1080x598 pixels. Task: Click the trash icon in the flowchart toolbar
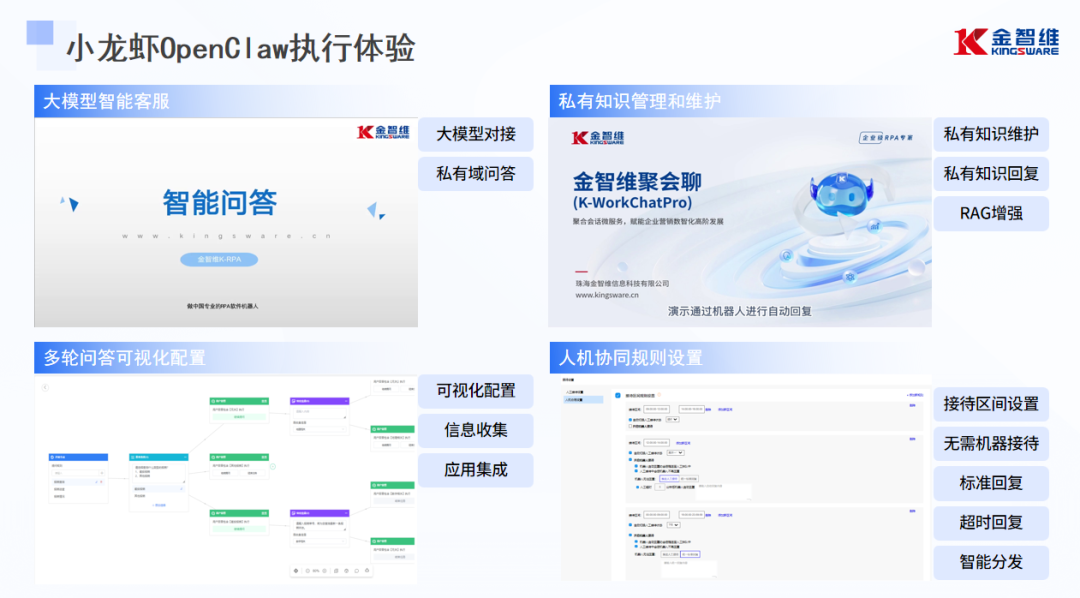point(367,569)
